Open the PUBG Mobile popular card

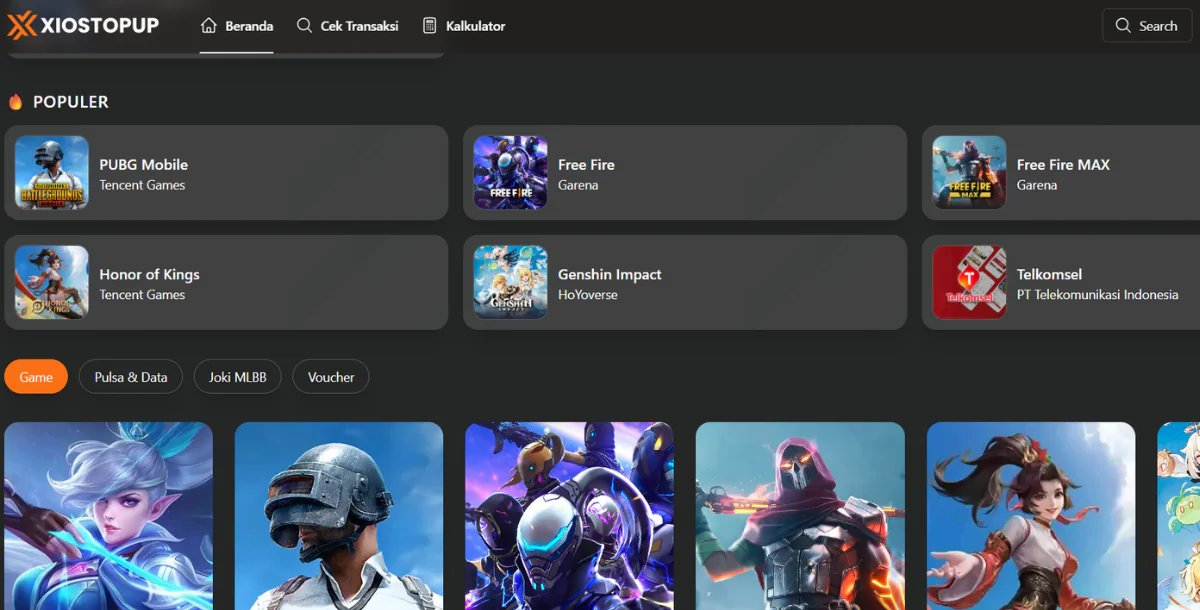(226, 173)
